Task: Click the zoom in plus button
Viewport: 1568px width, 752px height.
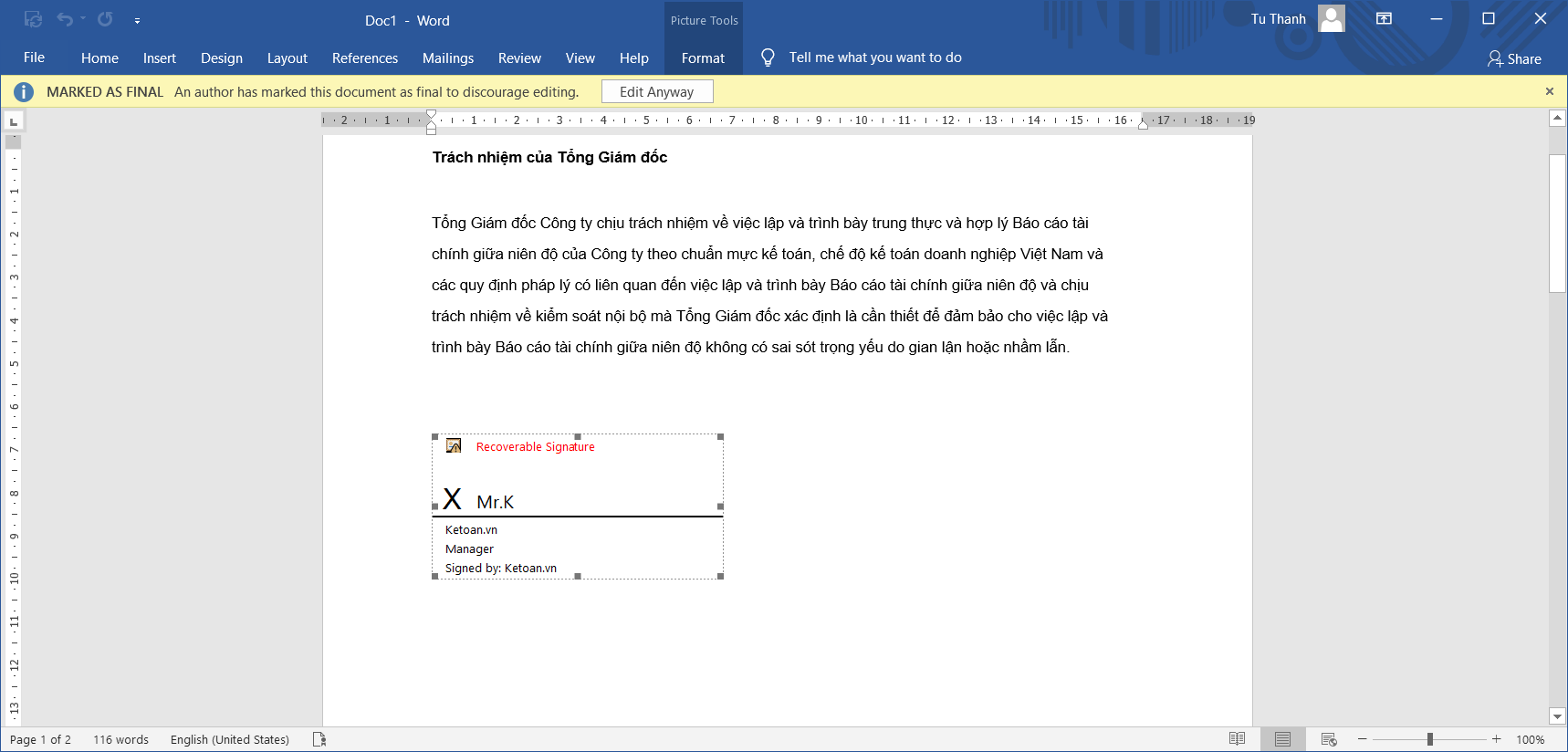Action: 1497,739
